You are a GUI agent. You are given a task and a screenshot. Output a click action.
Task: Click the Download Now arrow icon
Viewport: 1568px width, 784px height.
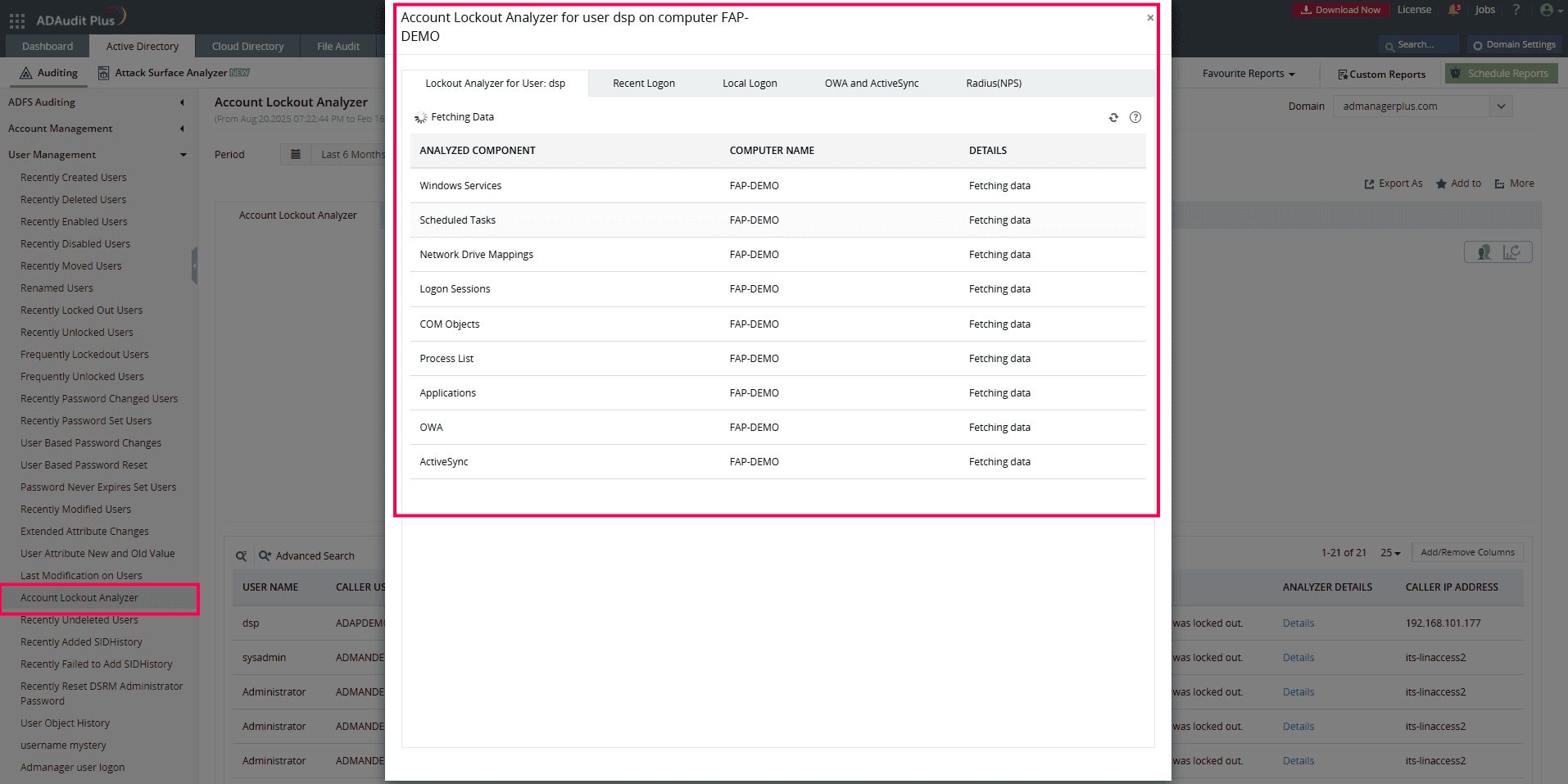click(x=1306, y=10)
